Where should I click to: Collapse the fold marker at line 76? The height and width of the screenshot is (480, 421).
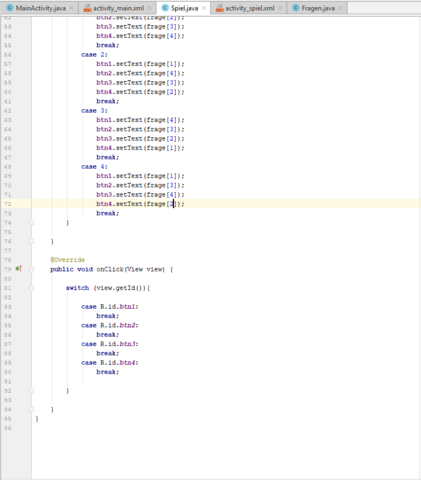(x=31, y=241)
